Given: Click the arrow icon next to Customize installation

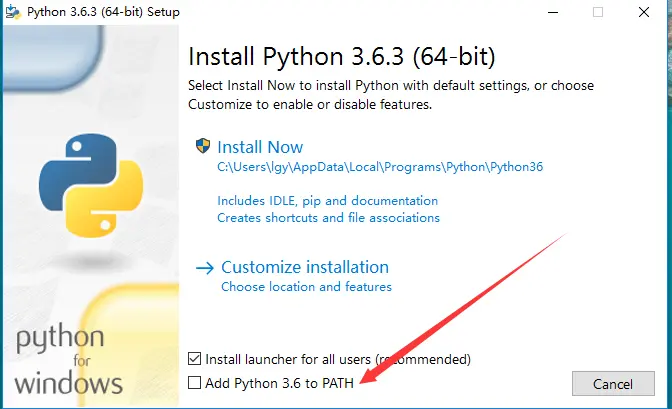Looking at the screenshot, I should click(204, 268).
